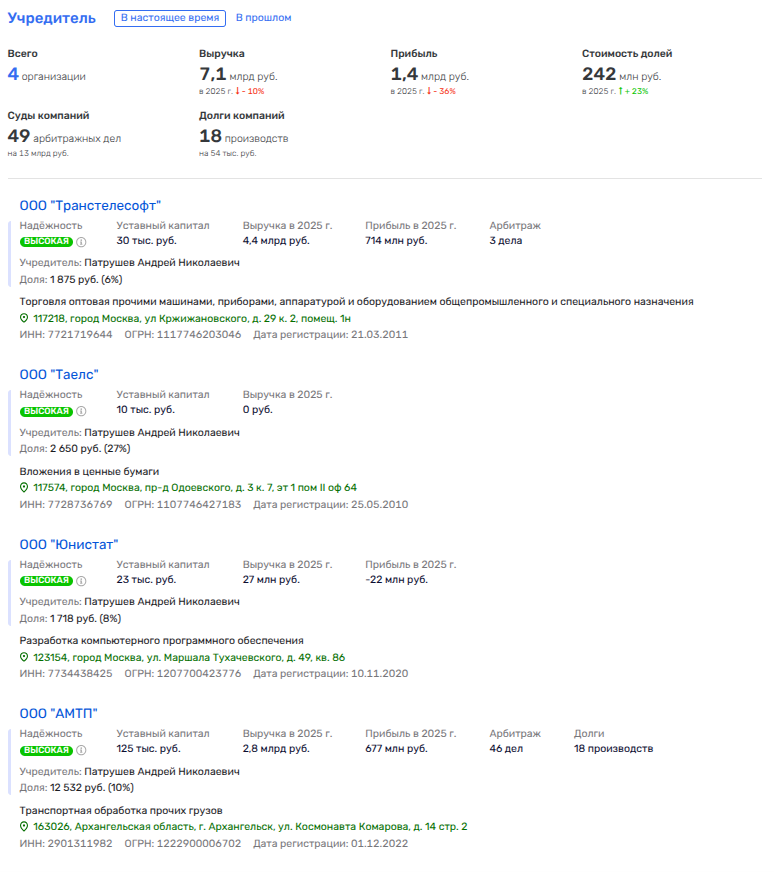Click map pin icon for Транстелесофт address

(x=25, y=318)
